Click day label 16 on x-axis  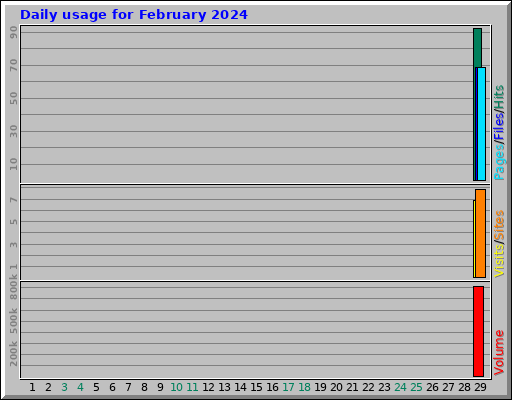272,387
